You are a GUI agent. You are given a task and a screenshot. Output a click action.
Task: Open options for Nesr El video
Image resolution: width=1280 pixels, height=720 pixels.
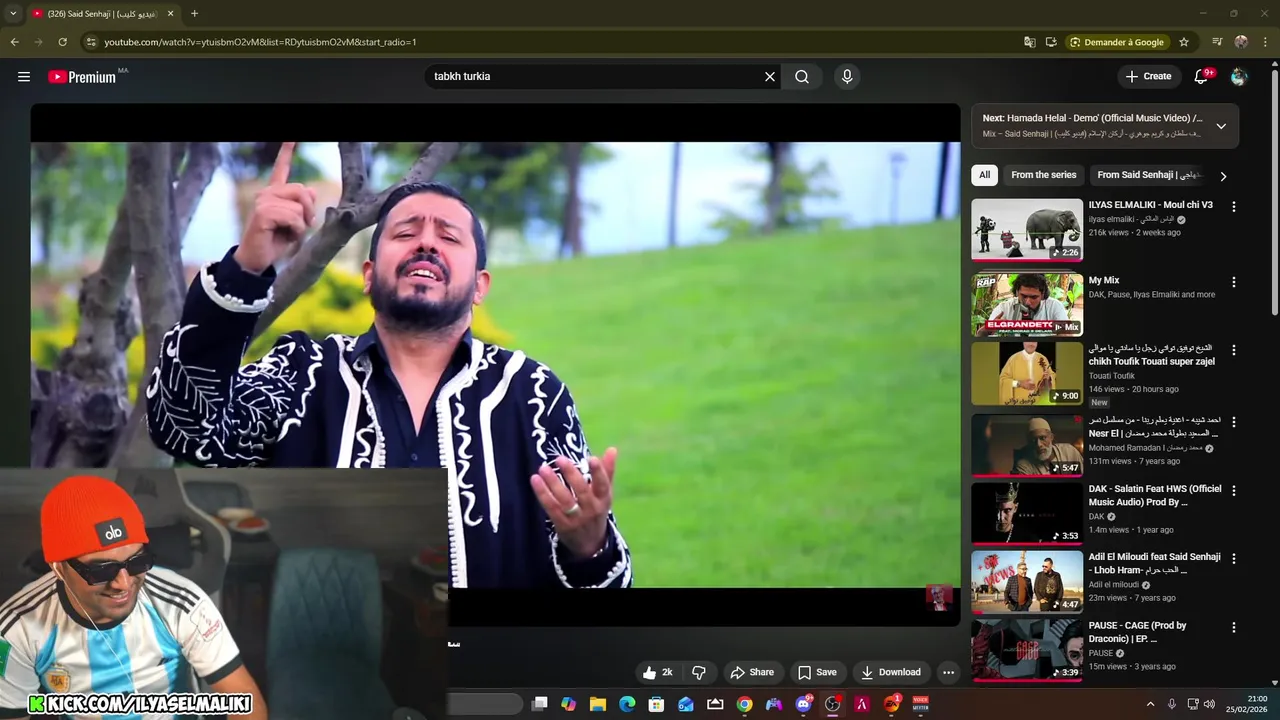coord(1233,422)
